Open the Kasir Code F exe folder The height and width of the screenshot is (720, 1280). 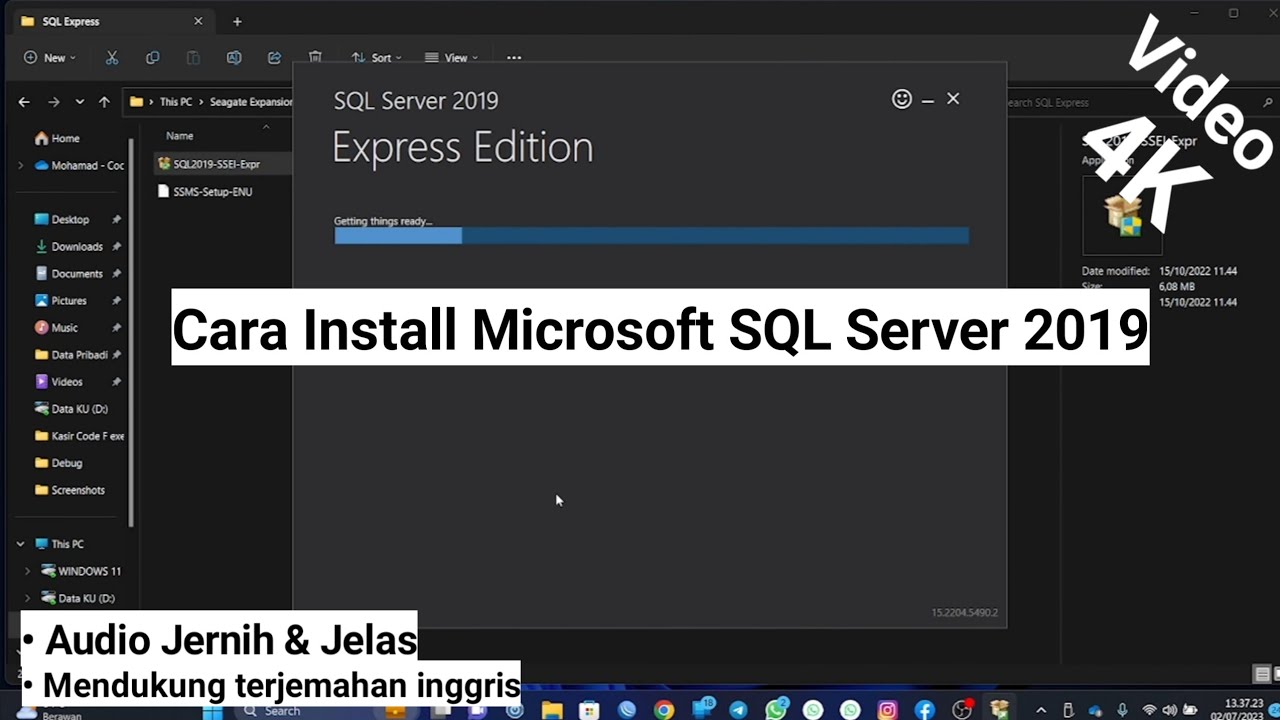point(79,436)
